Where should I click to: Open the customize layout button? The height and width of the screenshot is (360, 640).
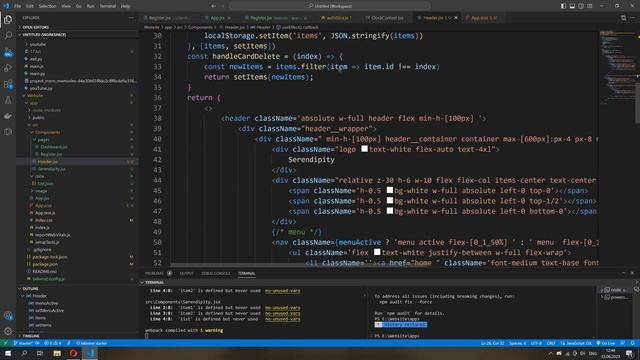[589, 6]
